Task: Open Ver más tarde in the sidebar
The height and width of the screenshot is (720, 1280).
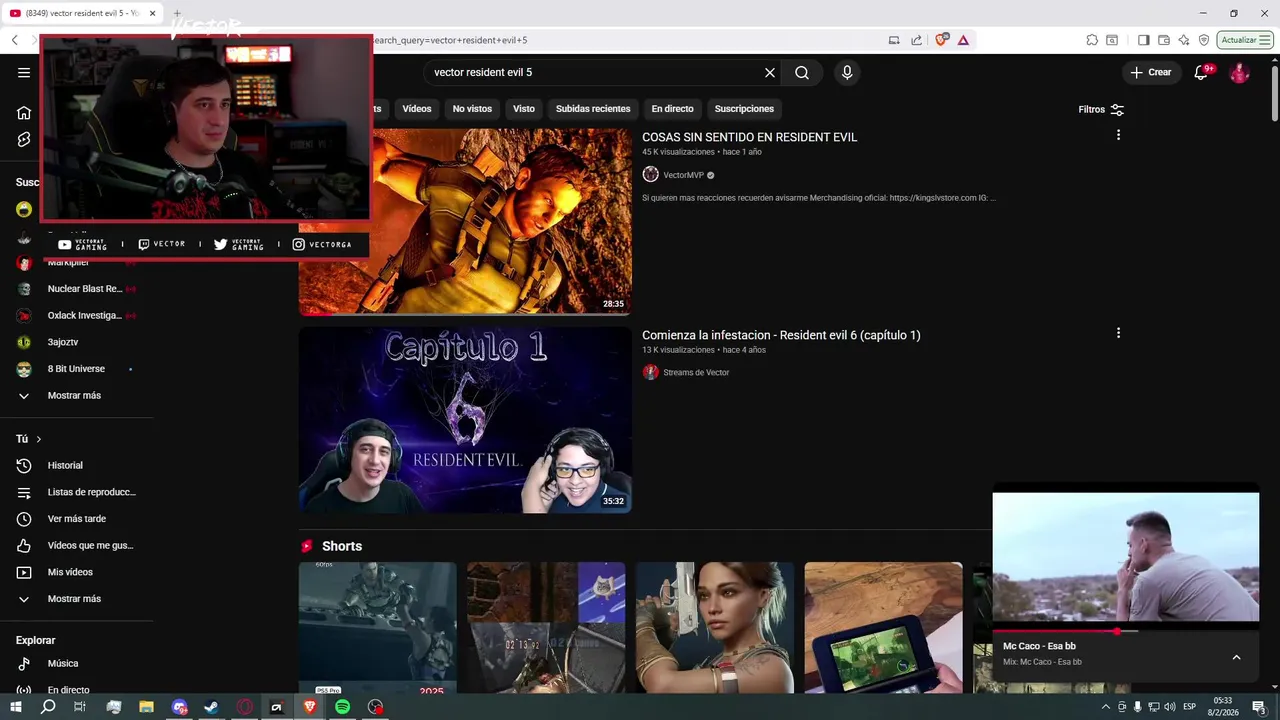Action: coord(77,519)
